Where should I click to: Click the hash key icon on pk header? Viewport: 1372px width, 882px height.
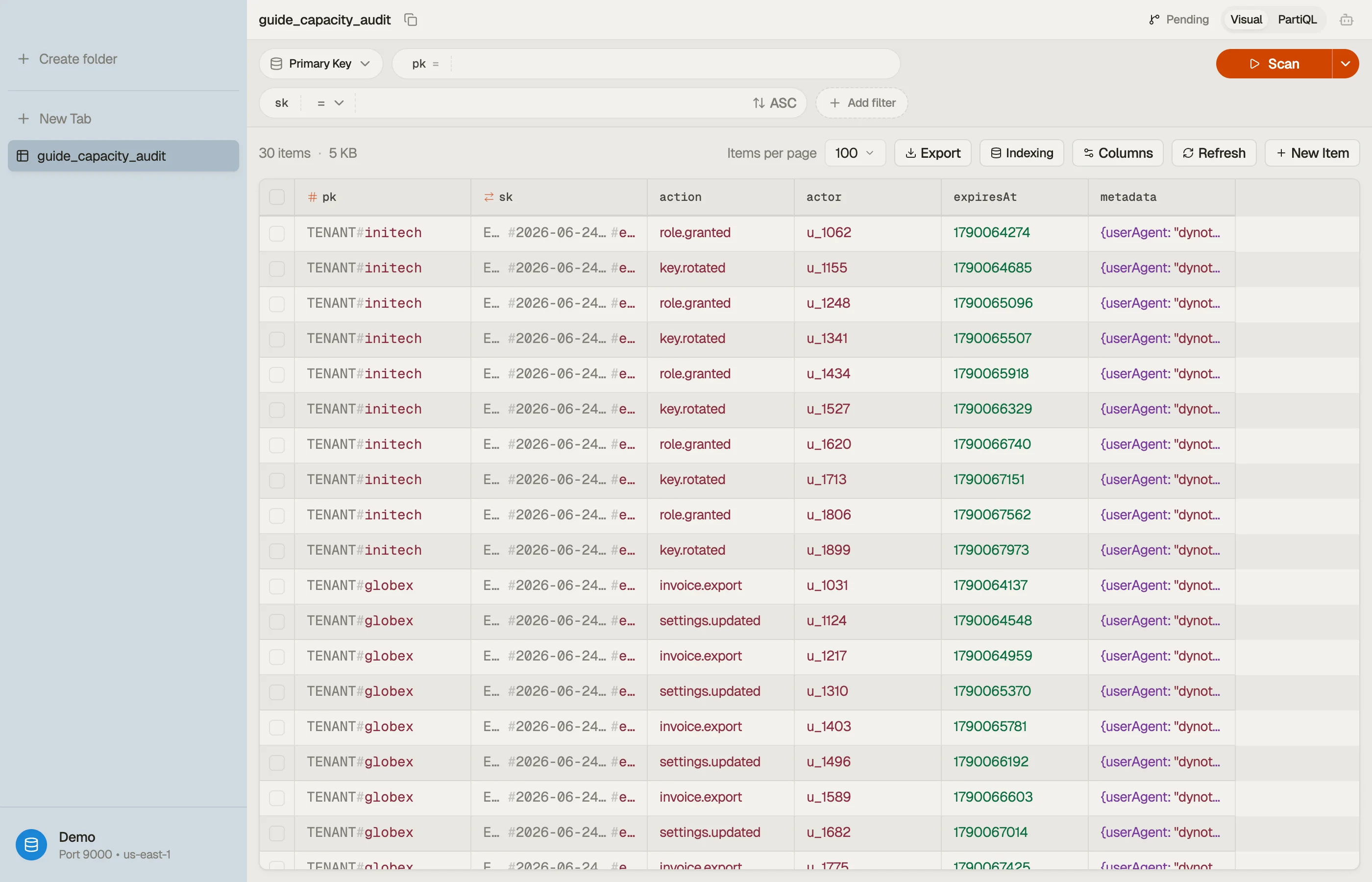coord(312,197)
